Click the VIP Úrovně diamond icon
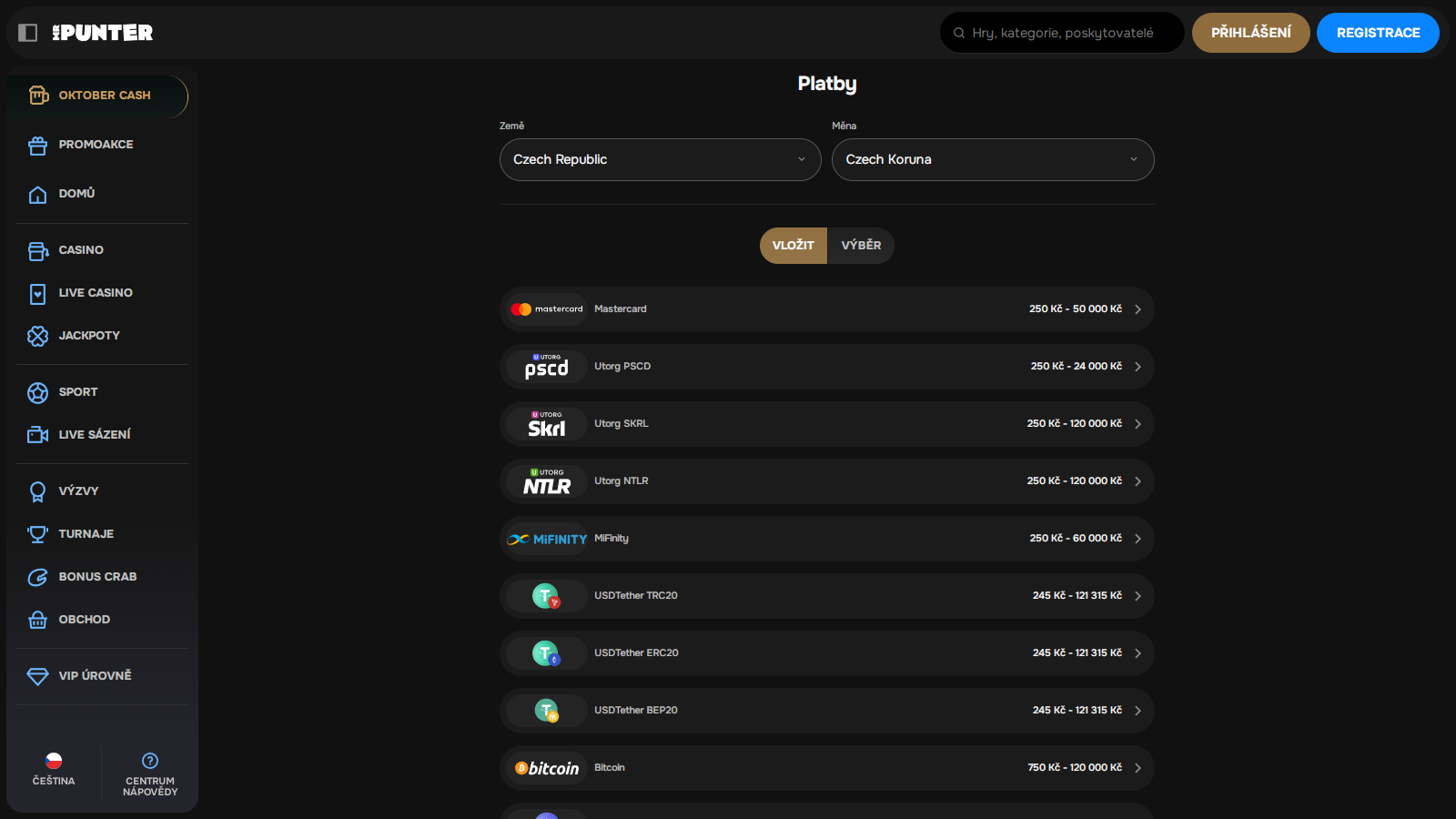Screen dimensions: 1456x819 click(37, 676)
